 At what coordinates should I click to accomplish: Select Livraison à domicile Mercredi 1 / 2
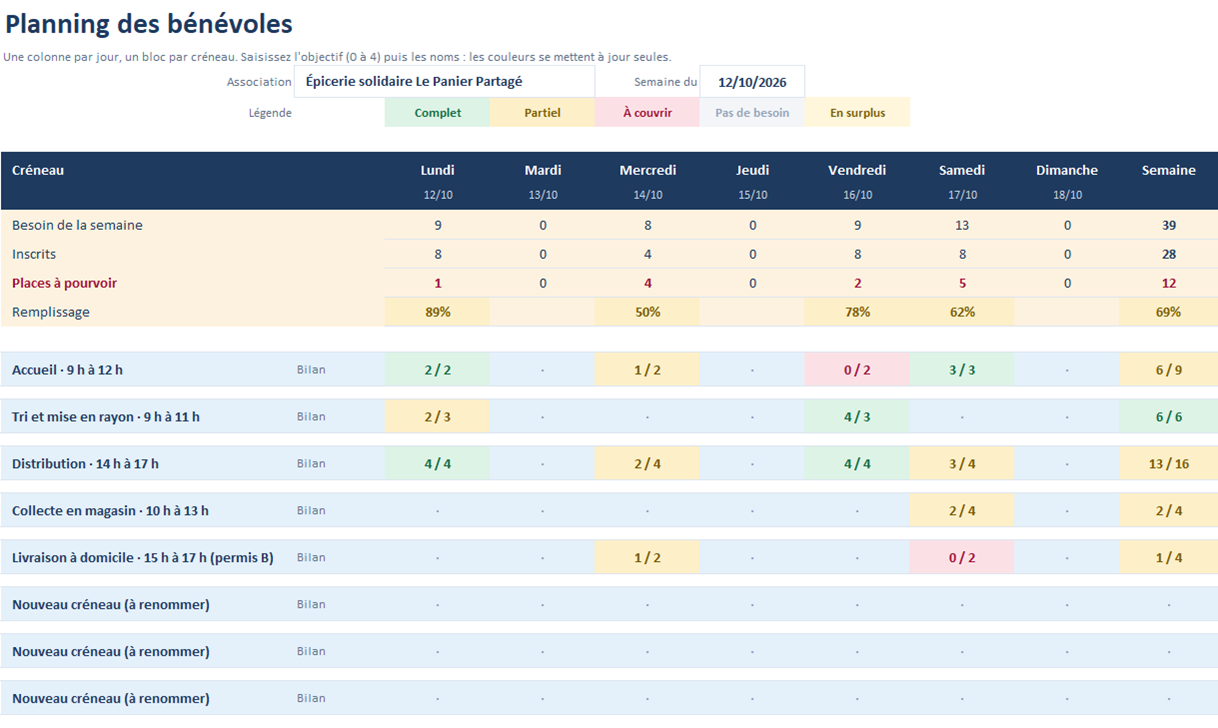click(x=647, y=558)
